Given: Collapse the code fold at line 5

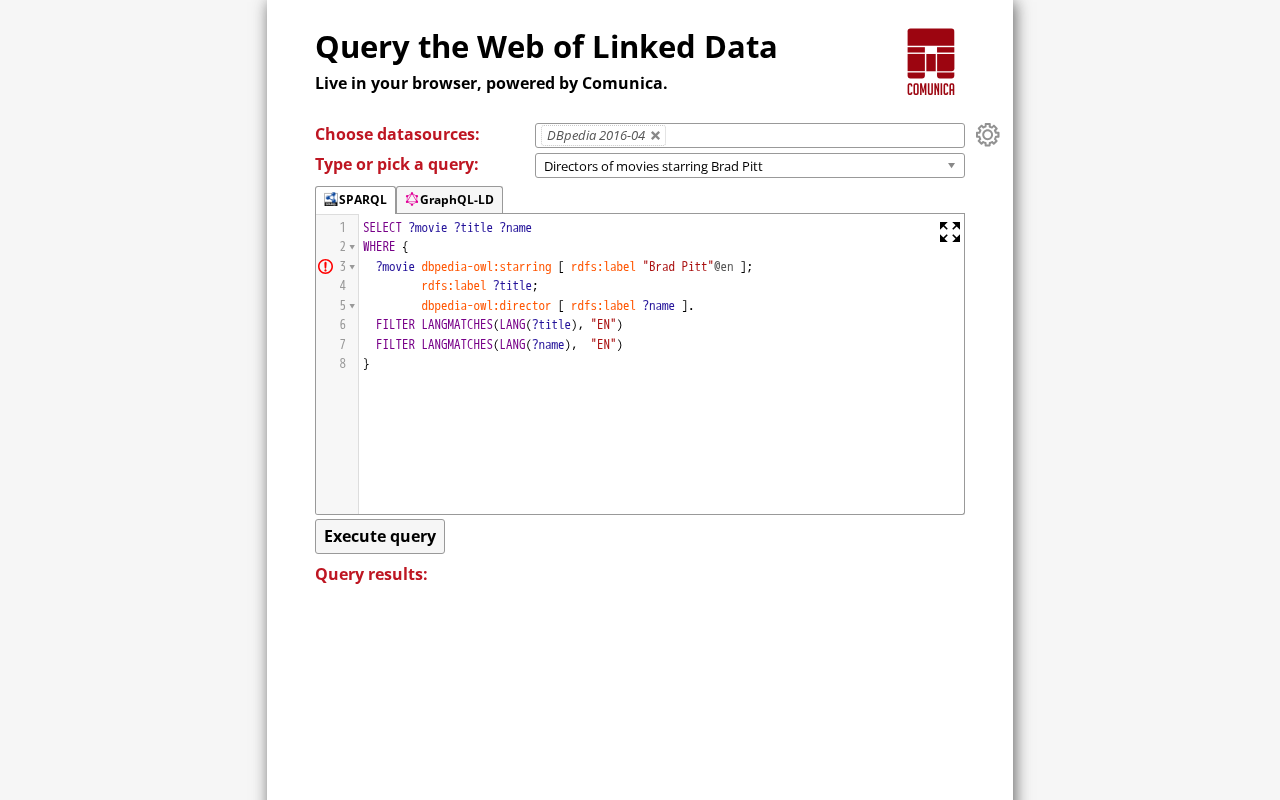Looking at the screenshot, I should (352, 306).
